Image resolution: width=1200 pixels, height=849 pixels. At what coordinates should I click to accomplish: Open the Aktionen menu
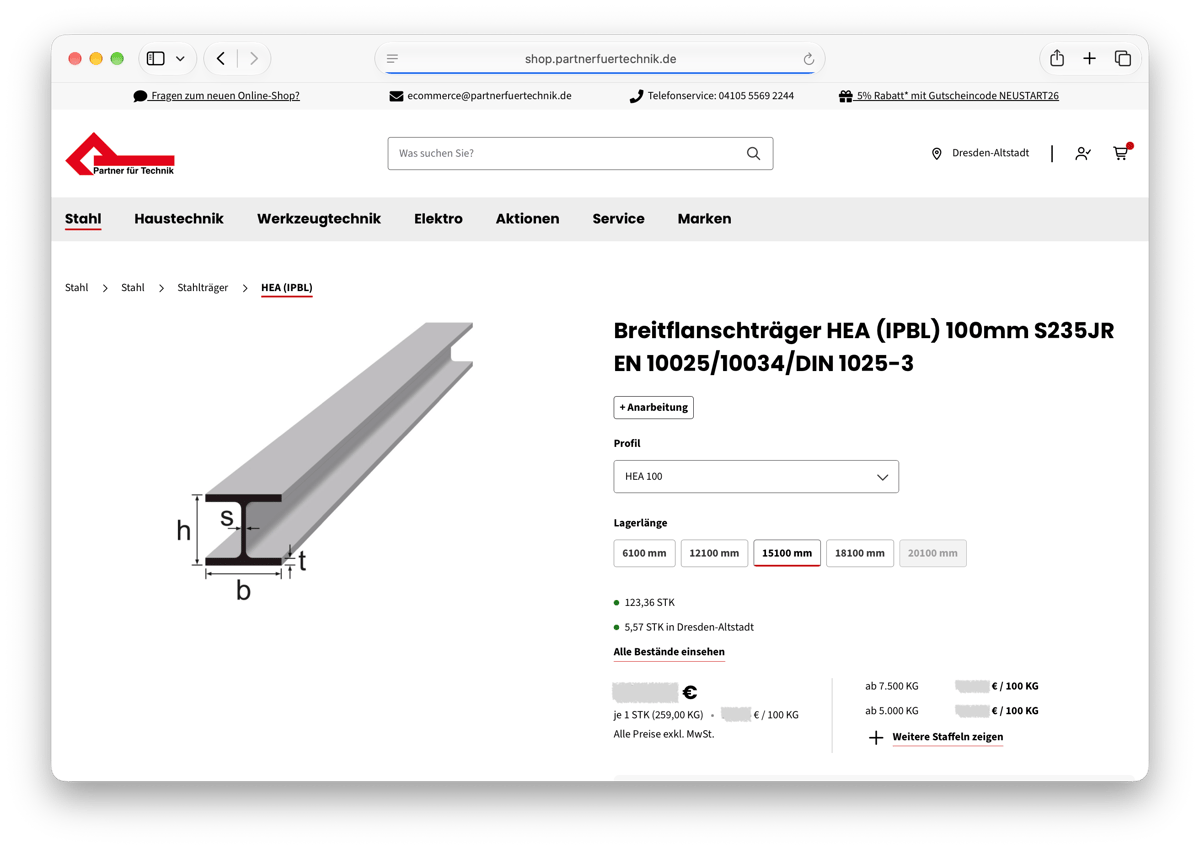(x=527, y=219)
